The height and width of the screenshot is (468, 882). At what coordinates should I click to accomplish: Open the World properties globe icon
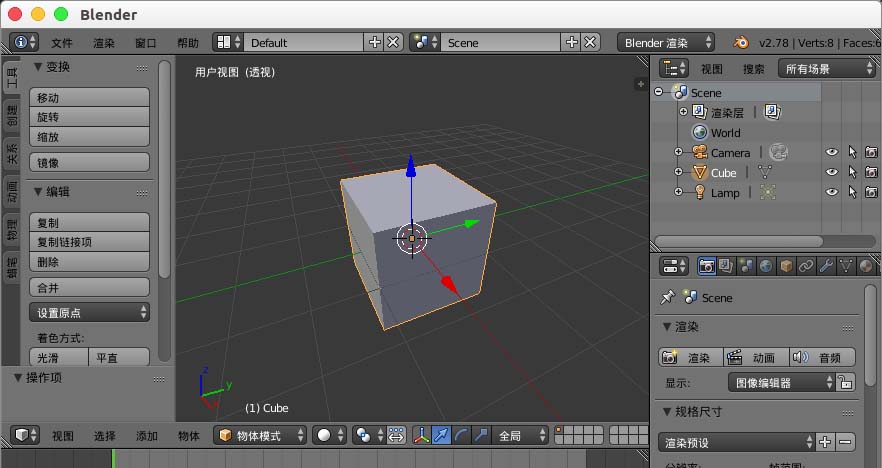[766, 266]
